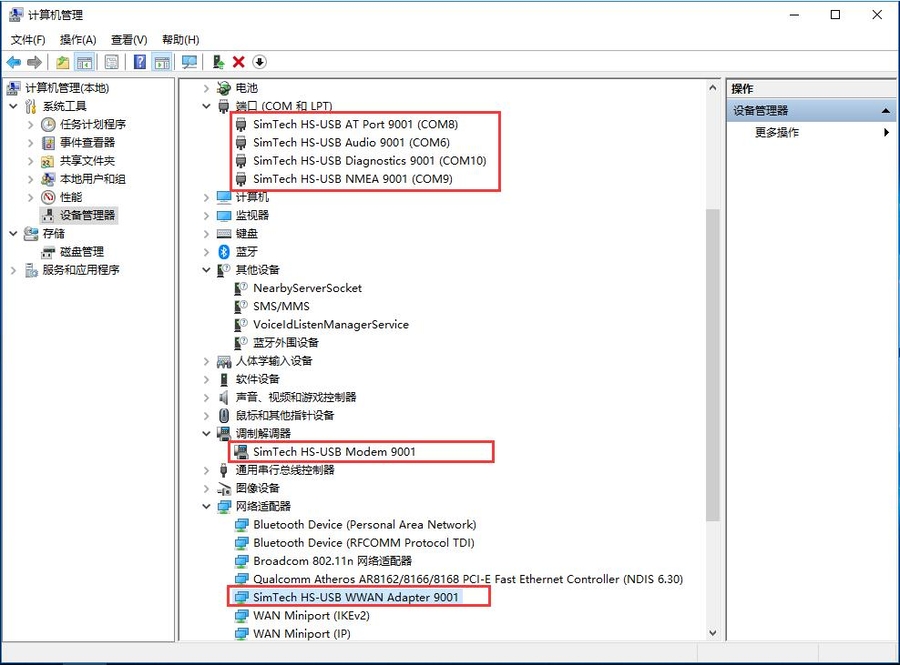Open Help using the question mark icon
The width and height of the screenshot is (900, 665).
(140, 61)
